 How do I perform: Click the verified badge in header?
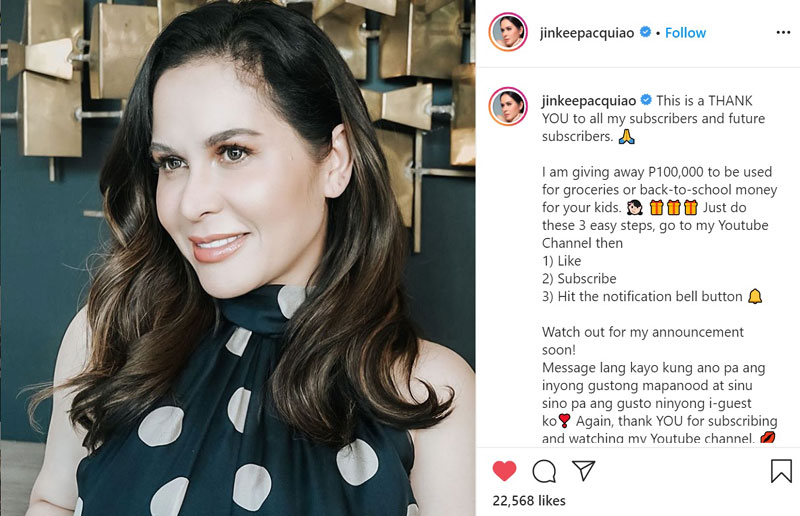click(645, 32)
